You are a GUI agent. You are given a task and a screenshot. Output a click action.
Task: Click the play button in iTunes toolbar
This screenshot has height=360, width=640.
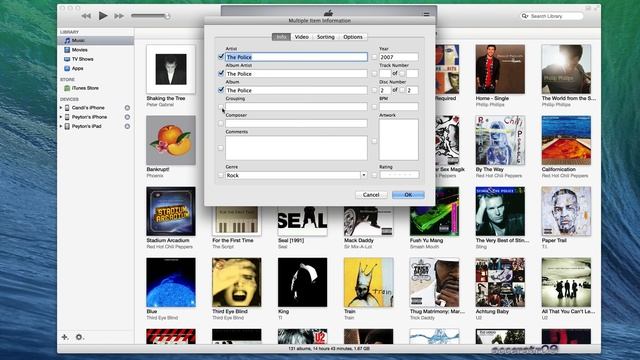[x=103, y=16]
